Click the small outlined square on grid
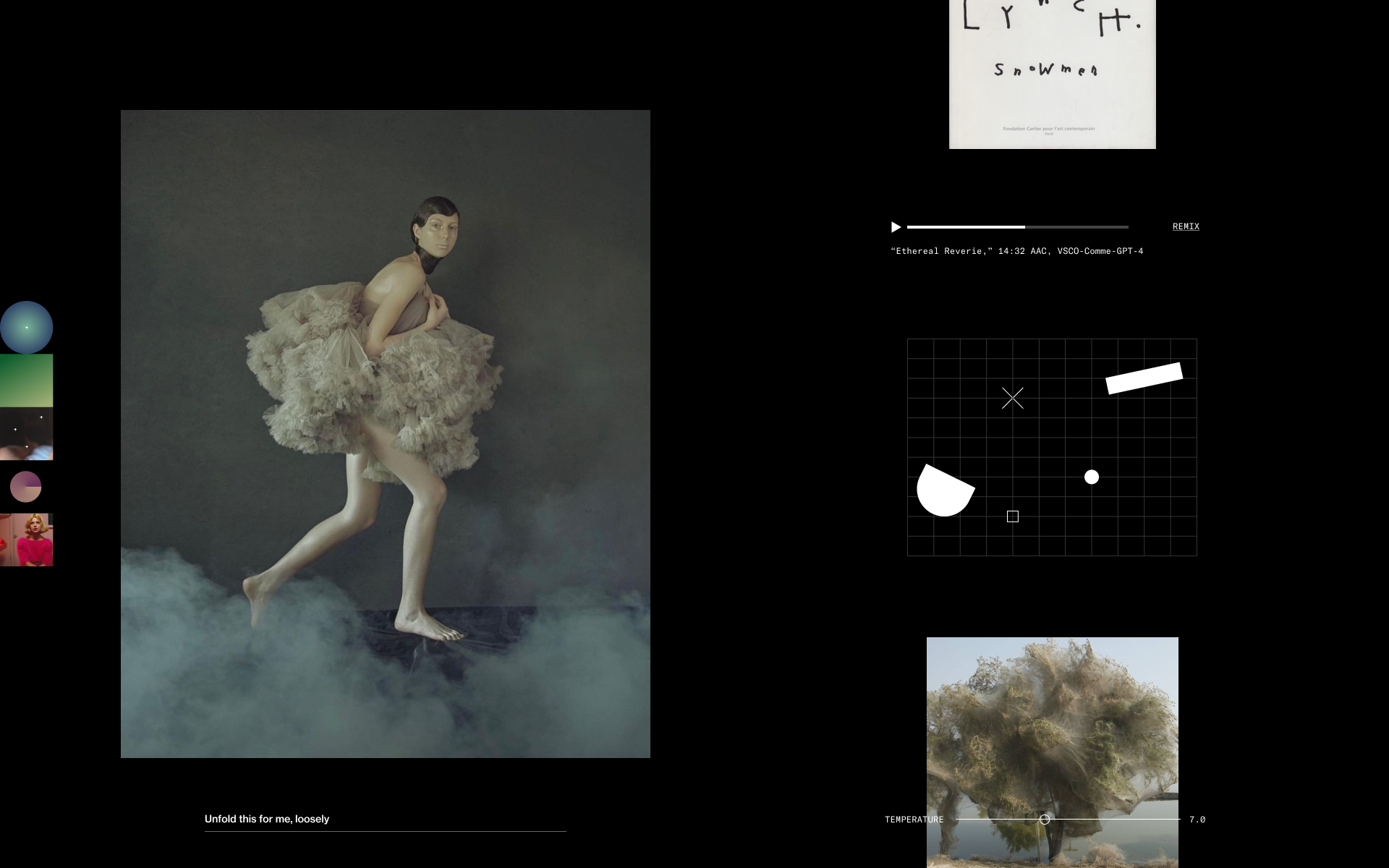Screen dimensions: 1389x868 pos(1013,516)
